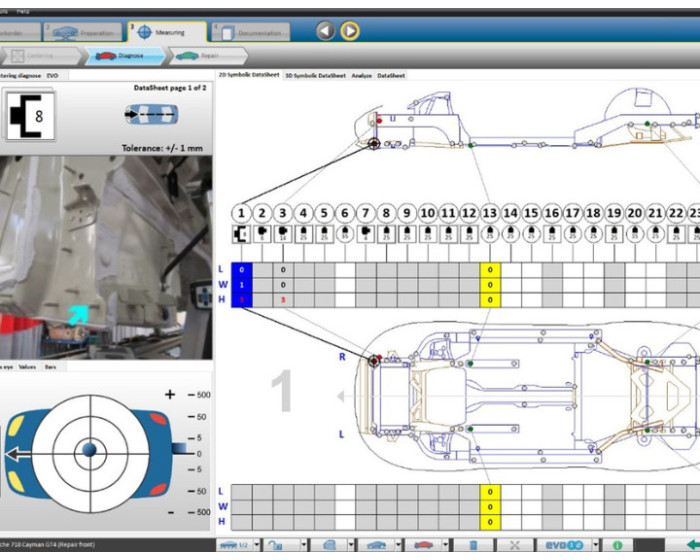Open the Documentation step tab
This screenshot has height=560, width=700.
click(x=250, y=33)
